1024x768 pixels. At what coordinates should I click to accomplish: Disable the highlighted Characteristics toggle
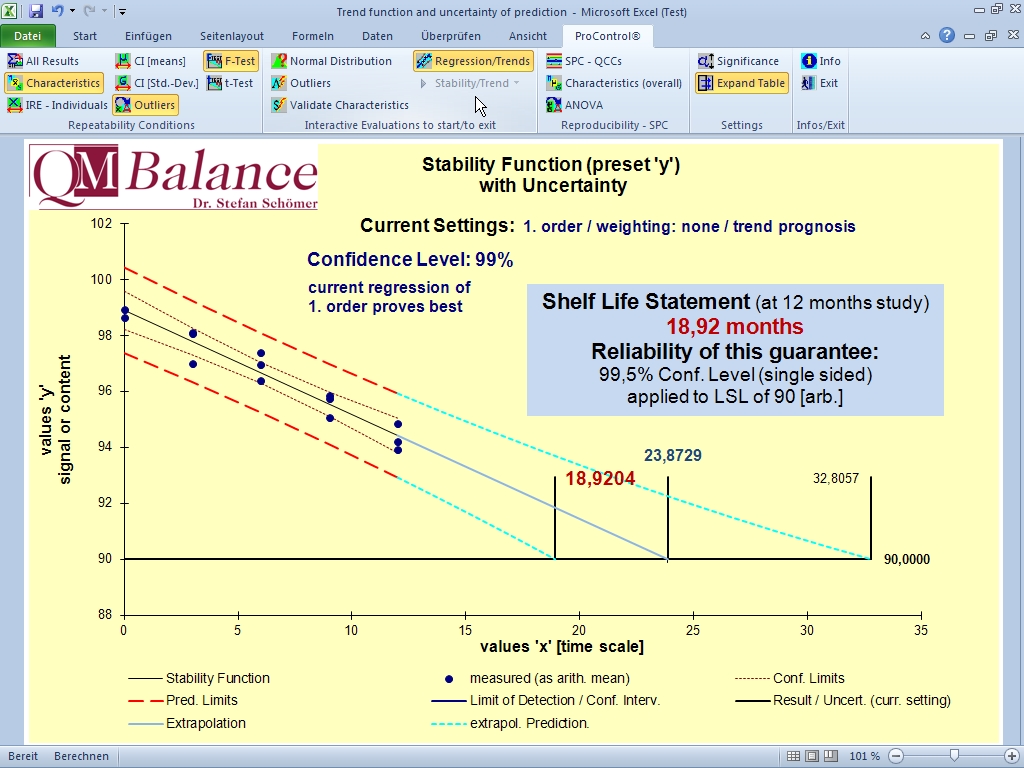[x=54, y=83]
